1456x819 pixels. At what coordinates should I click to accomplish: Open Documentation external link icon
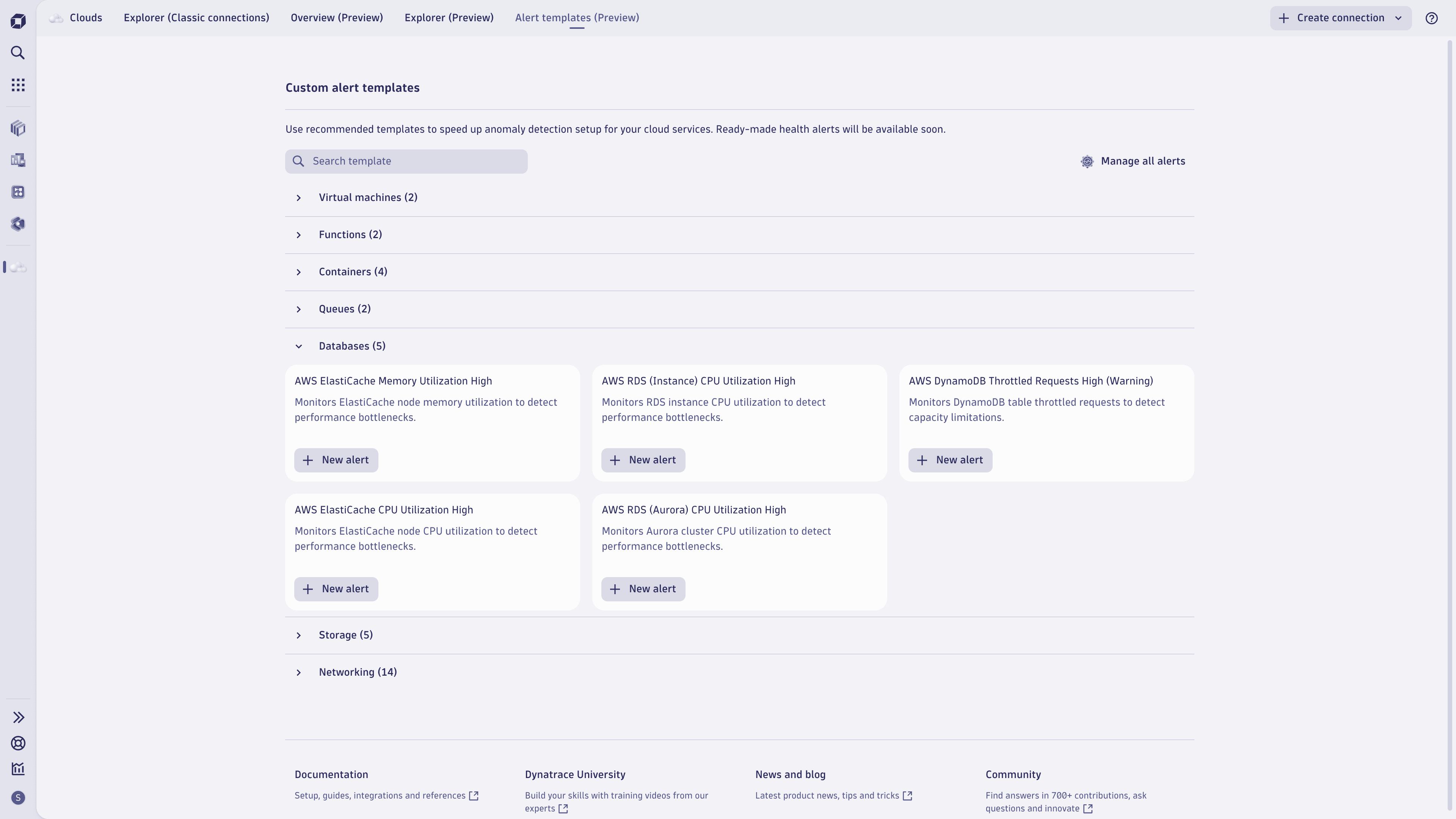tap(474, 796)
